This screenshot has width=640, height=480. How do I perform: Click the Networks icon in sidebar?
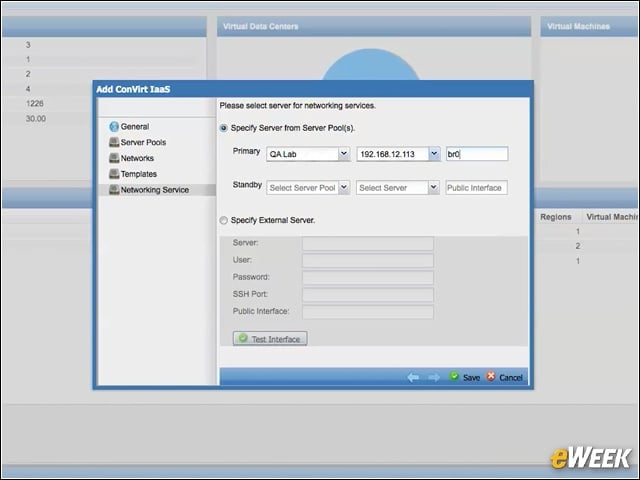pos(114,158)
